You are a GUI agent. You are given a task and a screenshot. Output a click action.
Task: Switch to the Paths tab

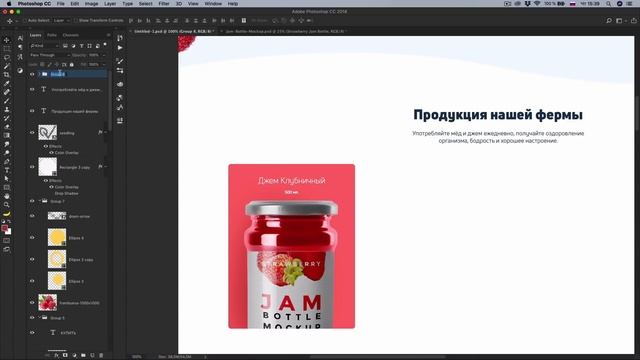(52, 35)
